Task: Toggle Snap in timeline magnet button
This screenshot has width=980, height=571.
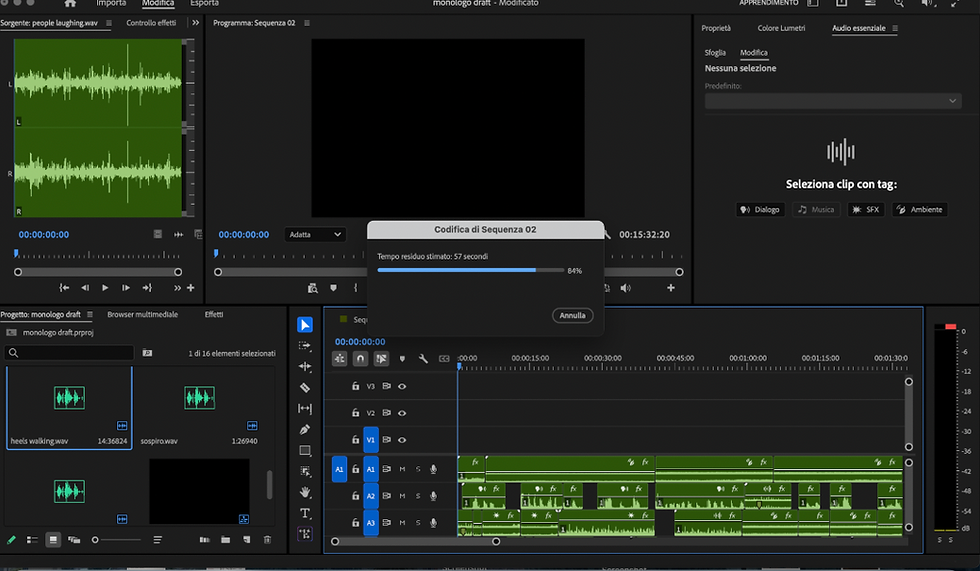Action: [x=361, y=359]
